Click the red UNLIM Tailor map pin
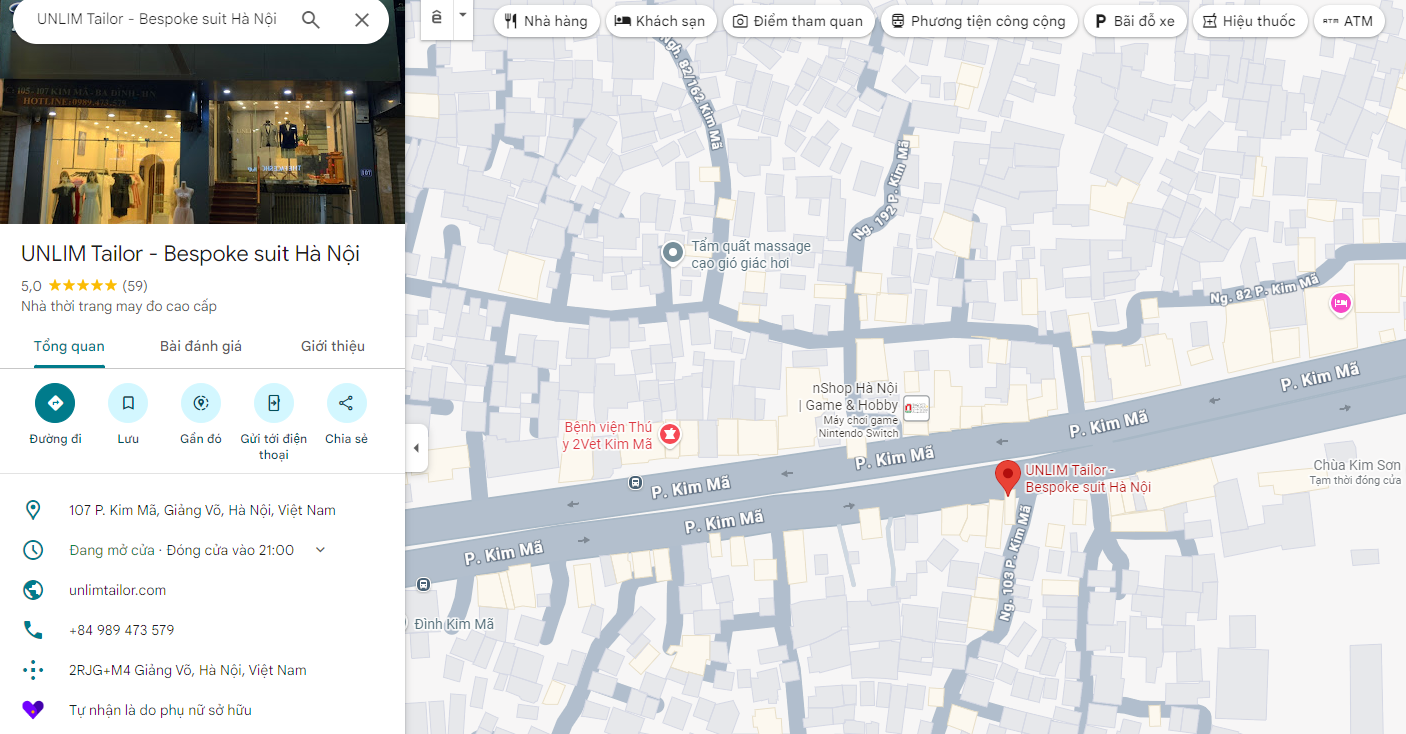 (1007, 476)
